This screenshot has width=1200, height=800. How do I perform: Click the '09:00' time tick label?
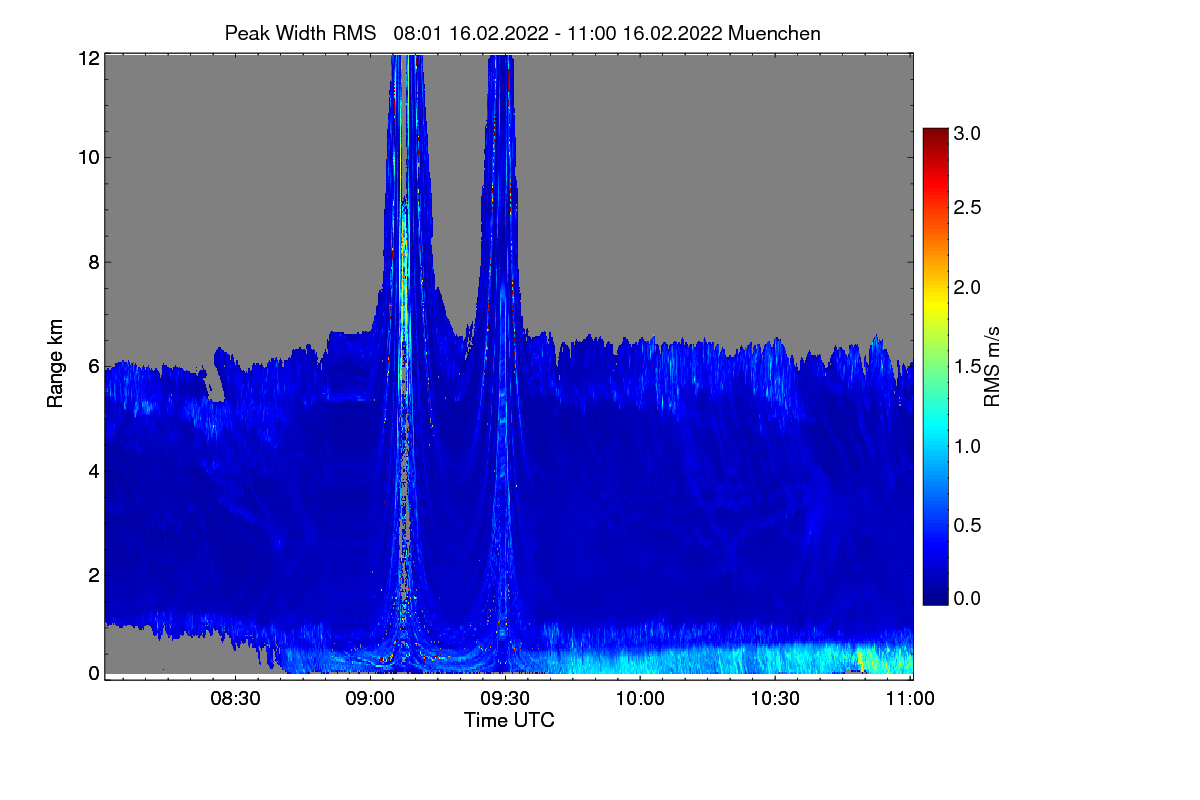pos(370,699)
